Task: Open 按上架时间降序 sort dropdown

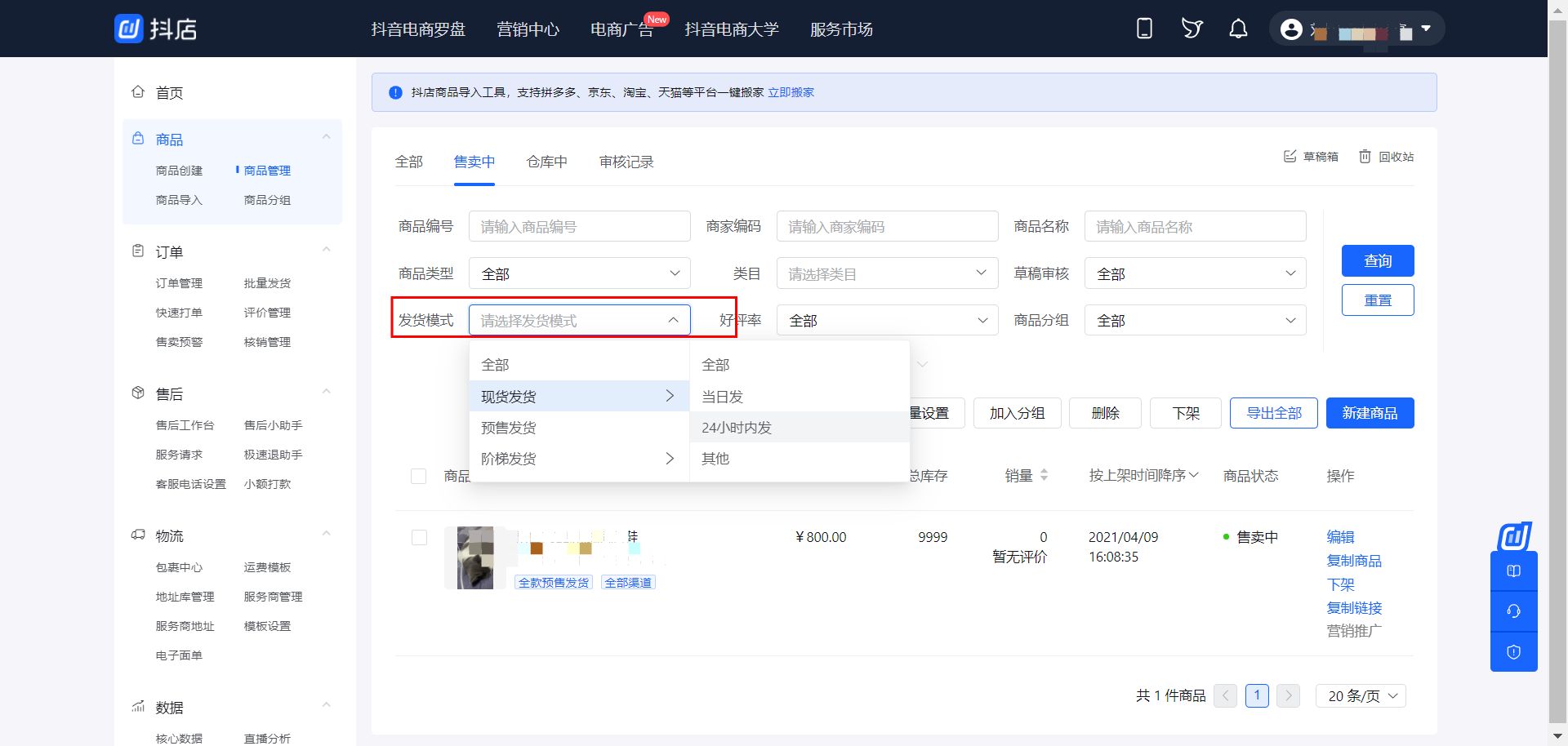Action: click(x=1143, y=475)
